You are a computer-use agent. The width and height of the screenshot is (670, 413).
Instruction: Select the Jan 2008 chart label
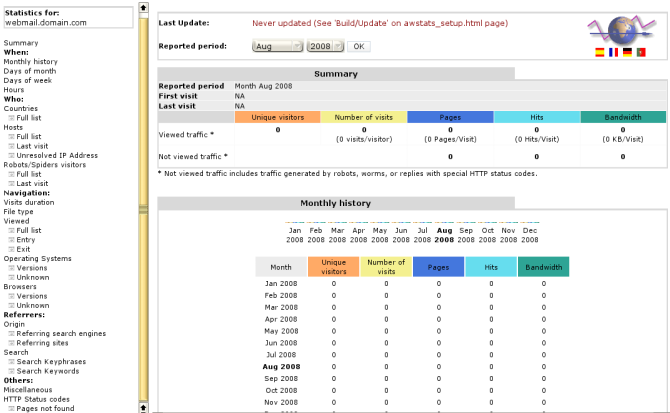(295, 235)
